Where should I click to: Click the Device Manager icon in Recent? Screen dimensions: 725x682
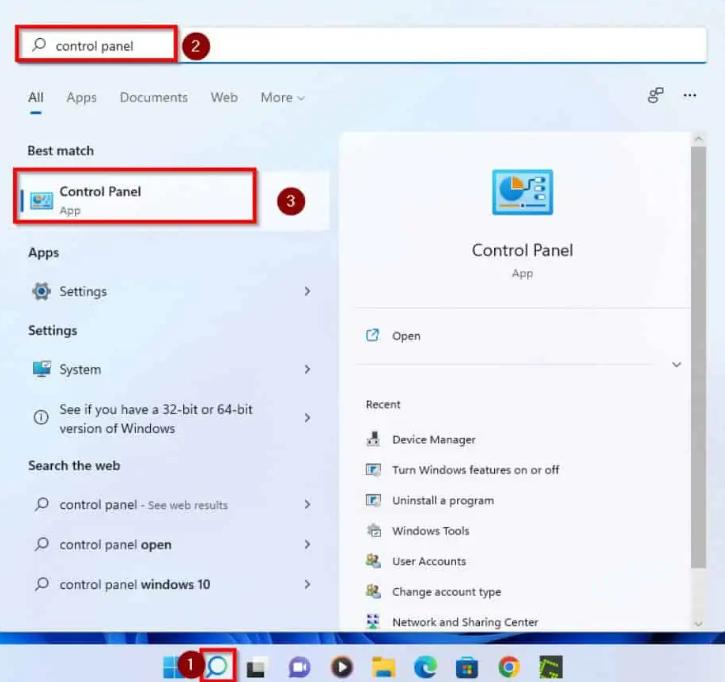click(x=373, y=439)
